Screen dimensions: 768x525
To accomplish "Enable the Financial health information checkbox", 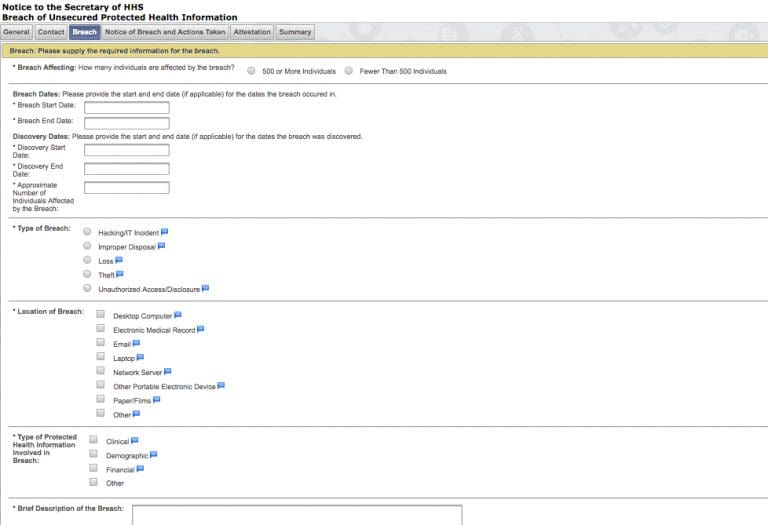I will click(93, 469).
